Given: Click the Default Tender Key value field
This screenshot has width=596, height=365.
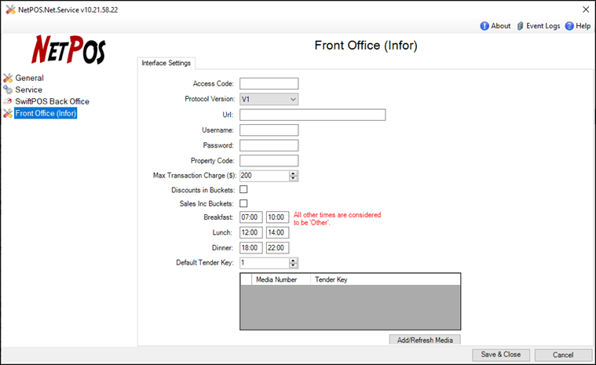Looking at the screenshot, I should 265,263.
